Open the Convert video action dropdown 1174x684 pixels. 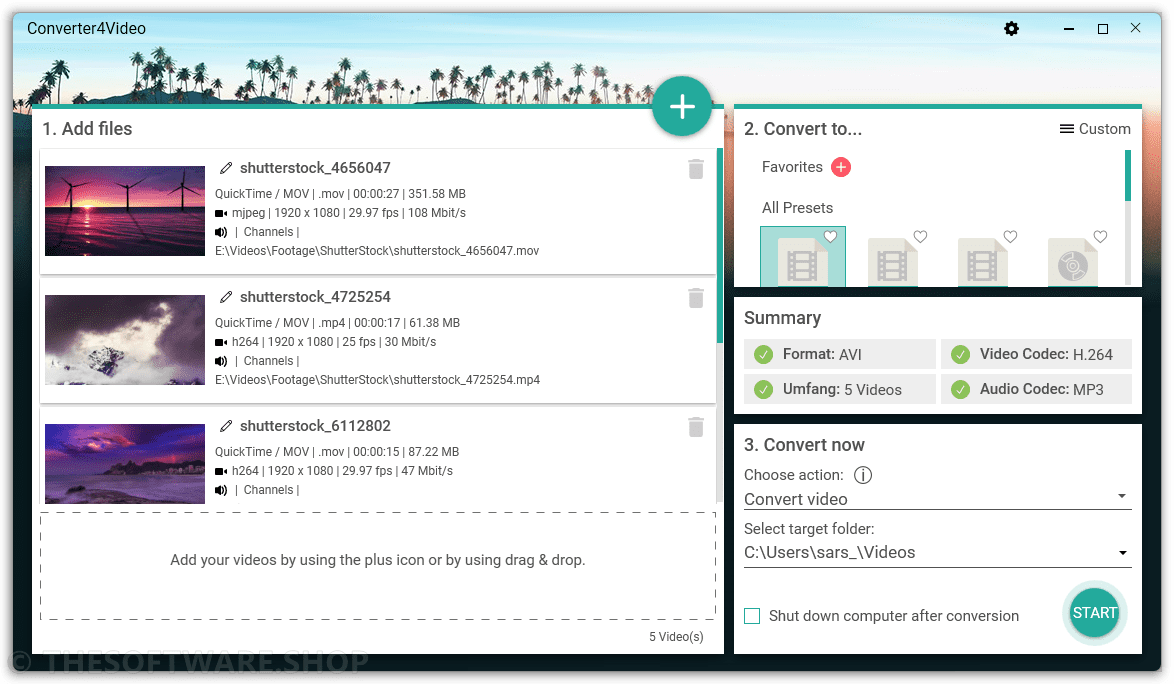(937, 499)
